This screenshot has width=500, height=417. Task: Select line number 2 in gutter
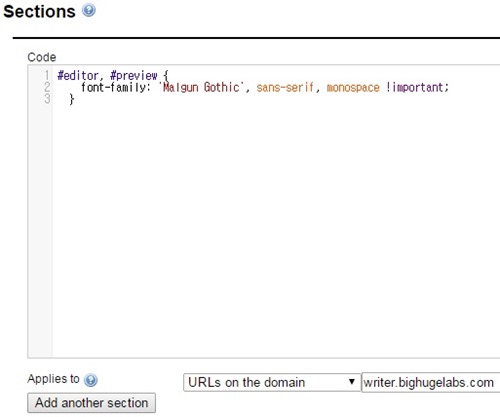tap(47, 87)
